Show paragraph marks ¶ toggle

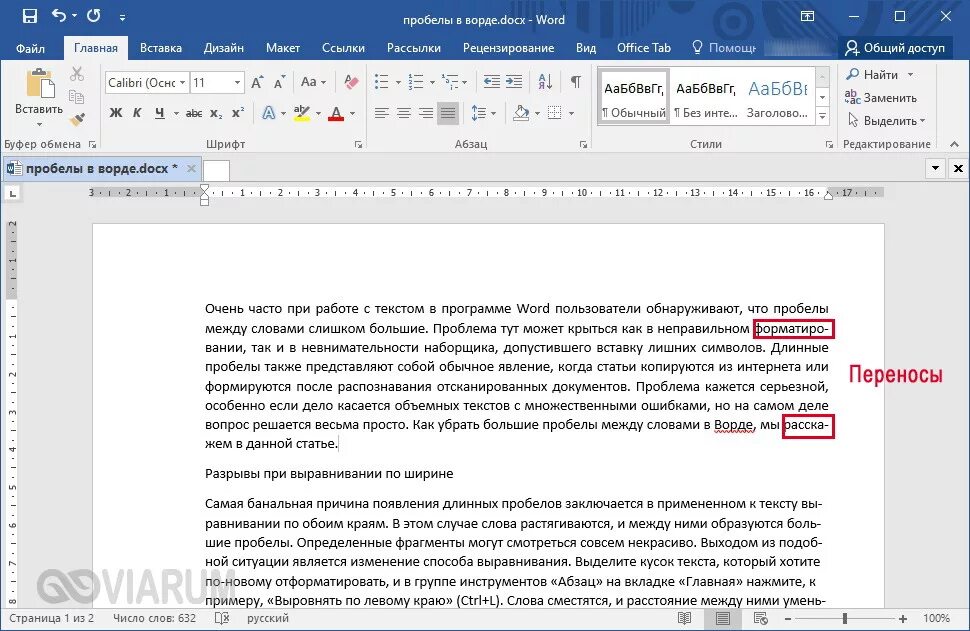click(575, 82)
